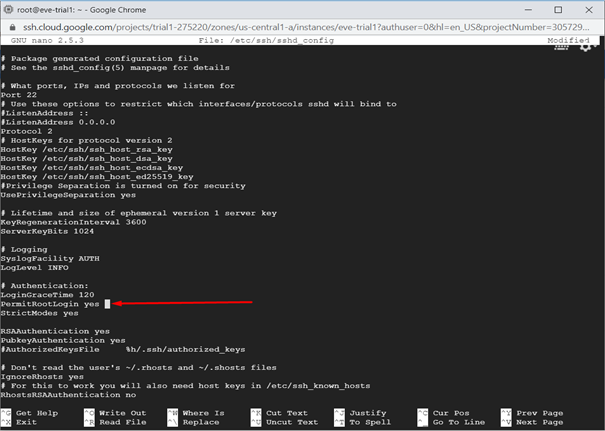The width and height of the screenshot is (605, 431).
Task: Click the 'RSAAuthentication yes' line
Action: 55,331
